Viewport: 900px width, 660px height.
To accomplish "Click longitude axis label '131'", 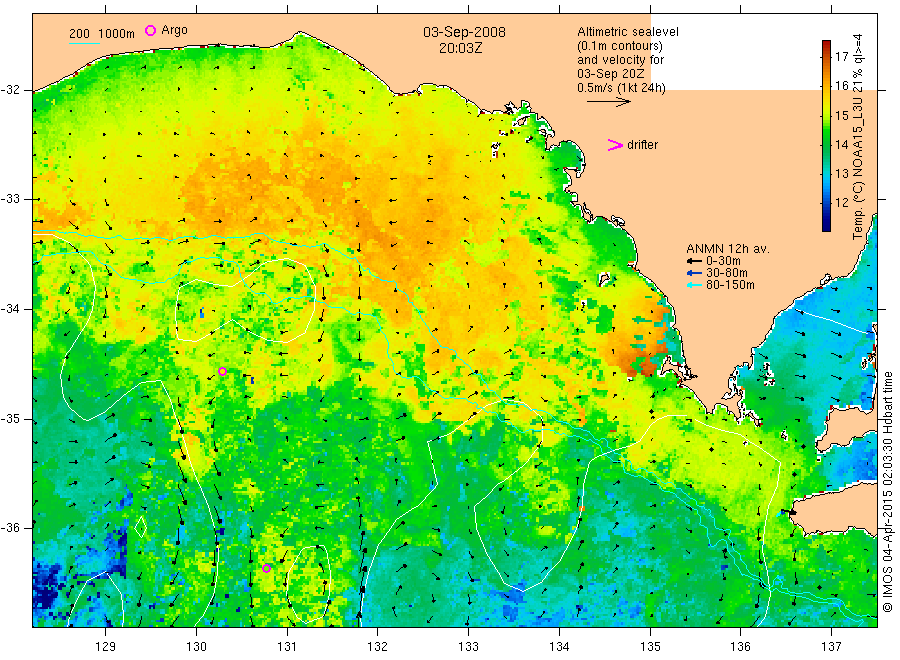I will (287, 647).
